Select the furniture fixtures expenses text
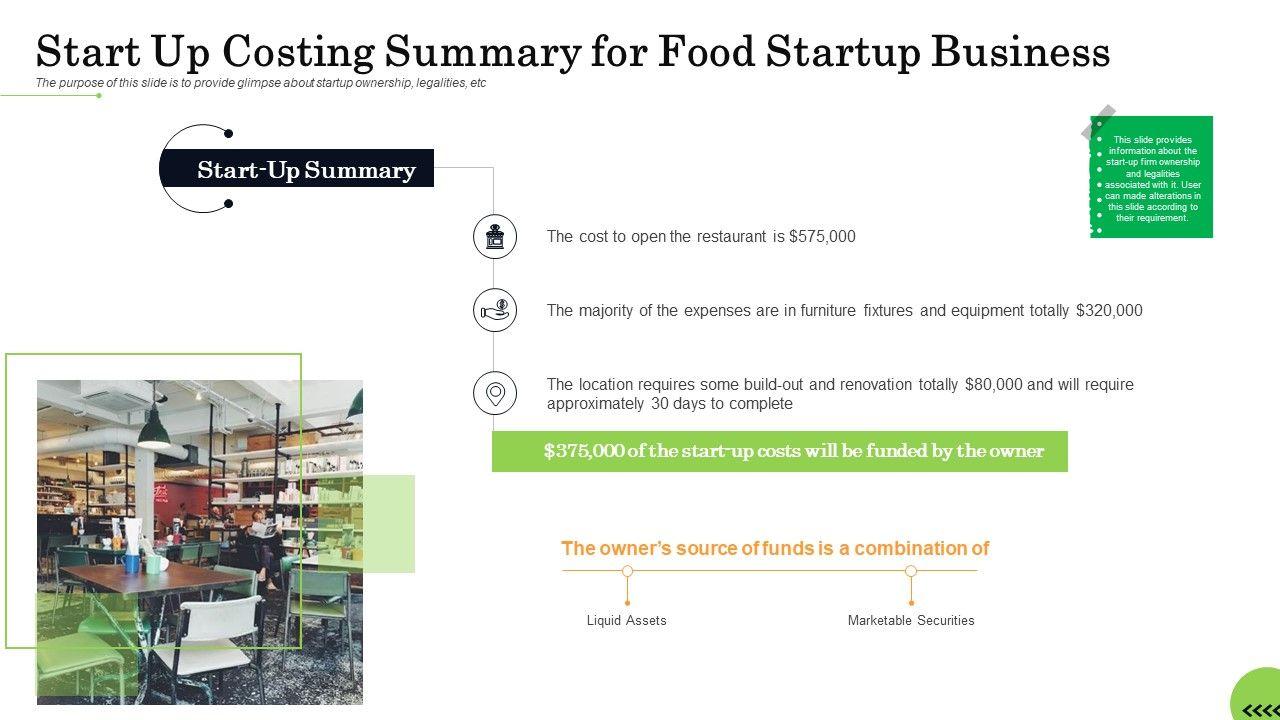1280x720 pixels. 844,311
